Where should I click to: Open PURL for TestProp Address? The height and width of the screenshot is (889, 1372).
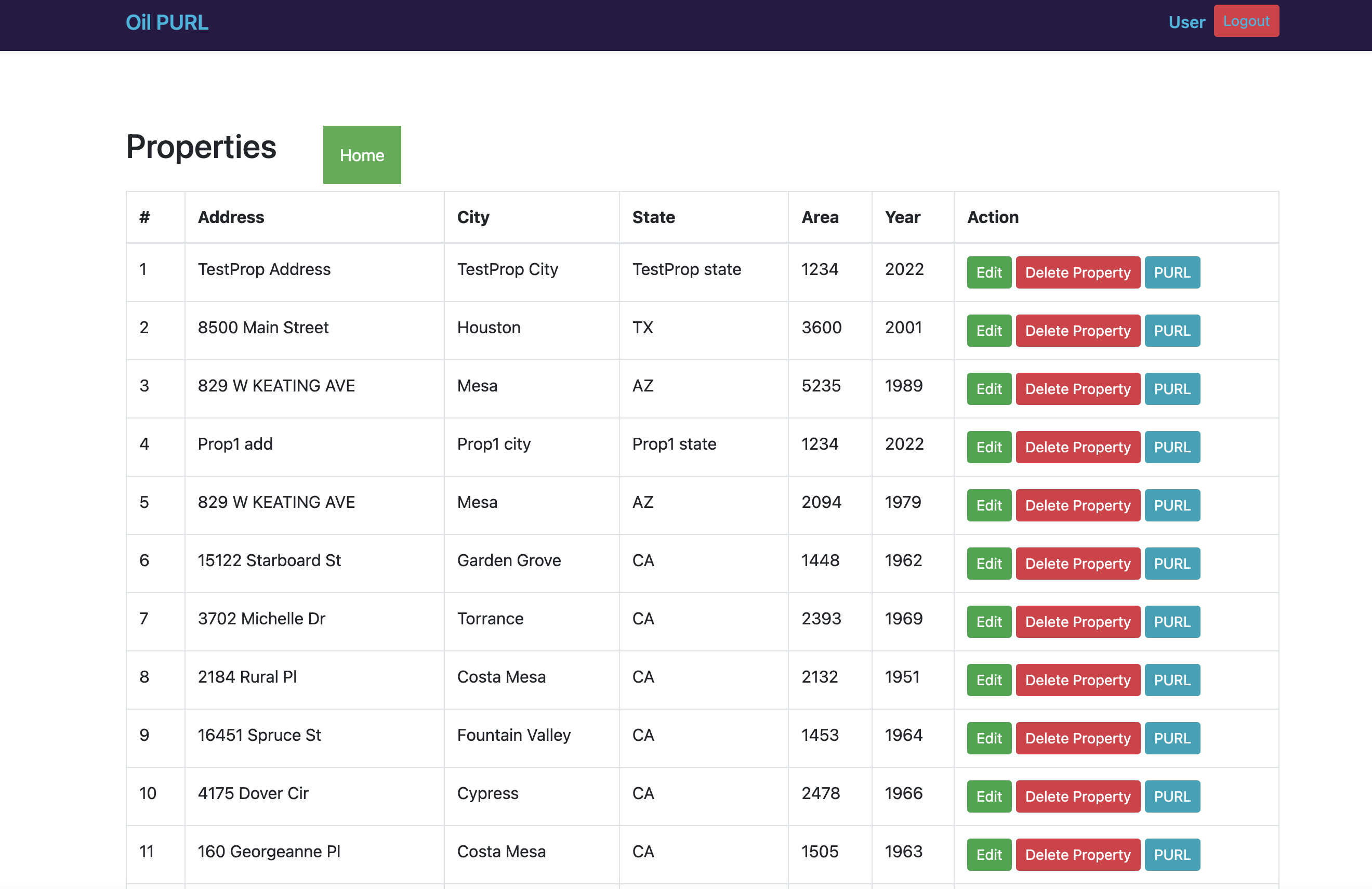click(1171, 273)
